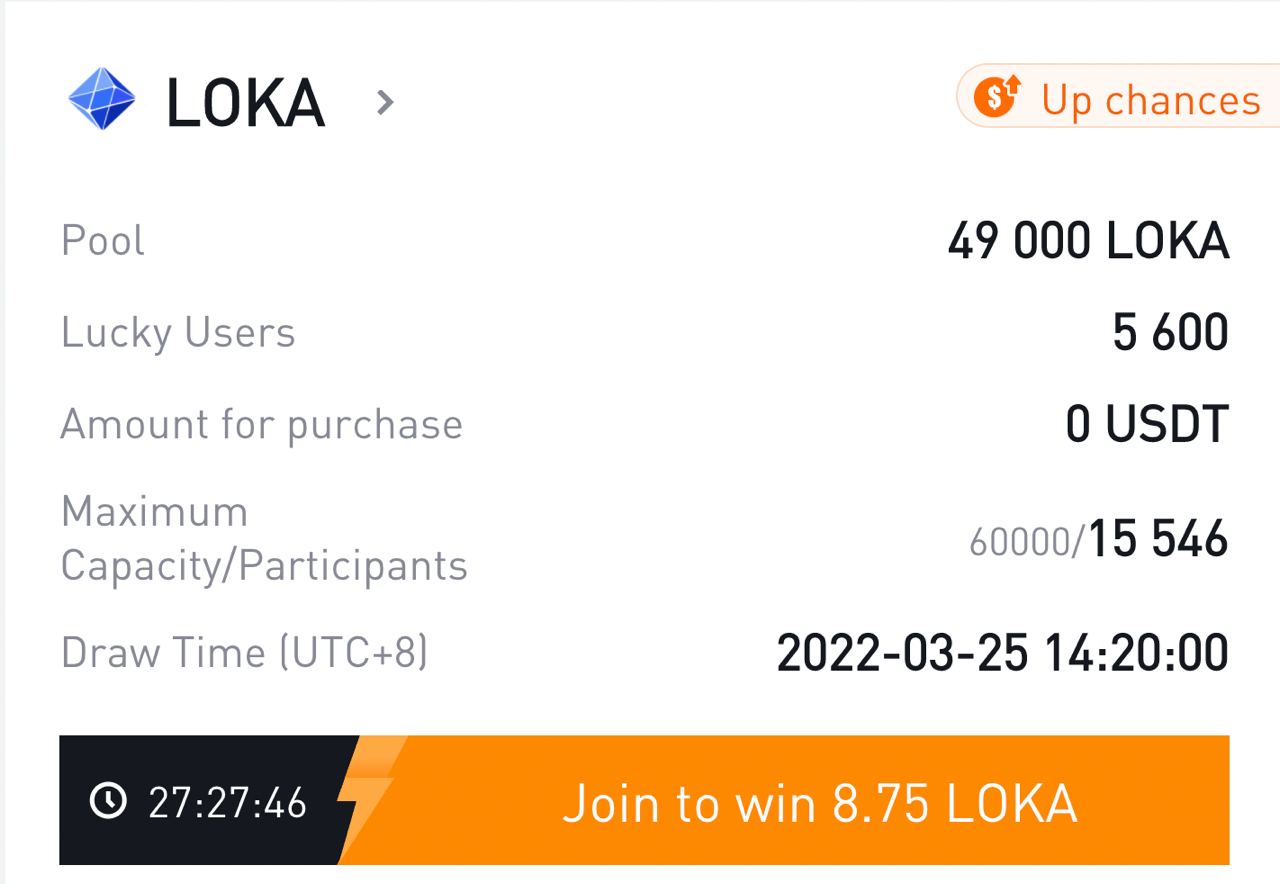Expand LOKA details via chevron arrow
1280x884 pixels.
pos(385,101)
